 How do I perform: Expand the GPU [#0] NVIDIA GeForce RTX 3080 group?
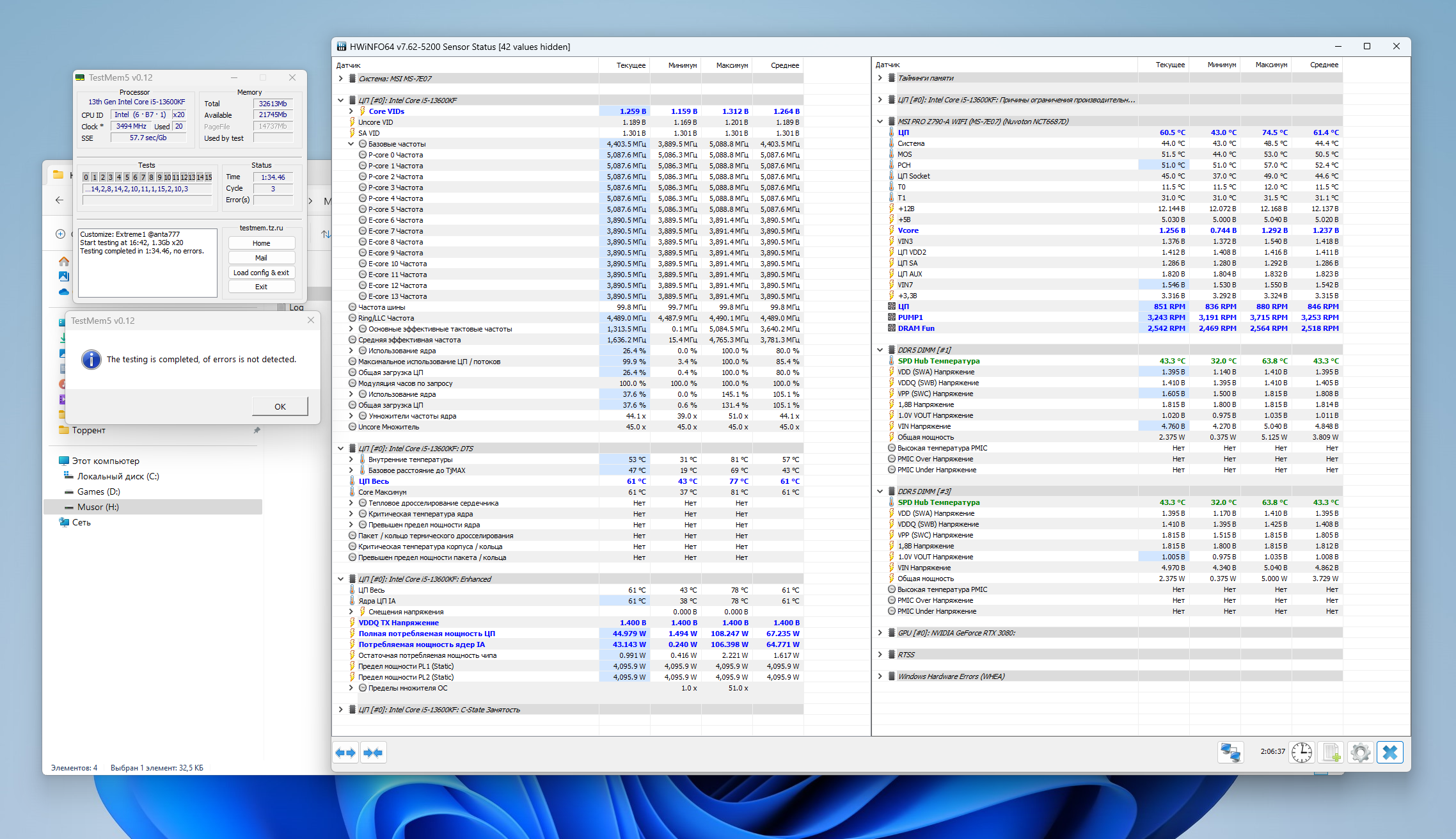[880, 633]
